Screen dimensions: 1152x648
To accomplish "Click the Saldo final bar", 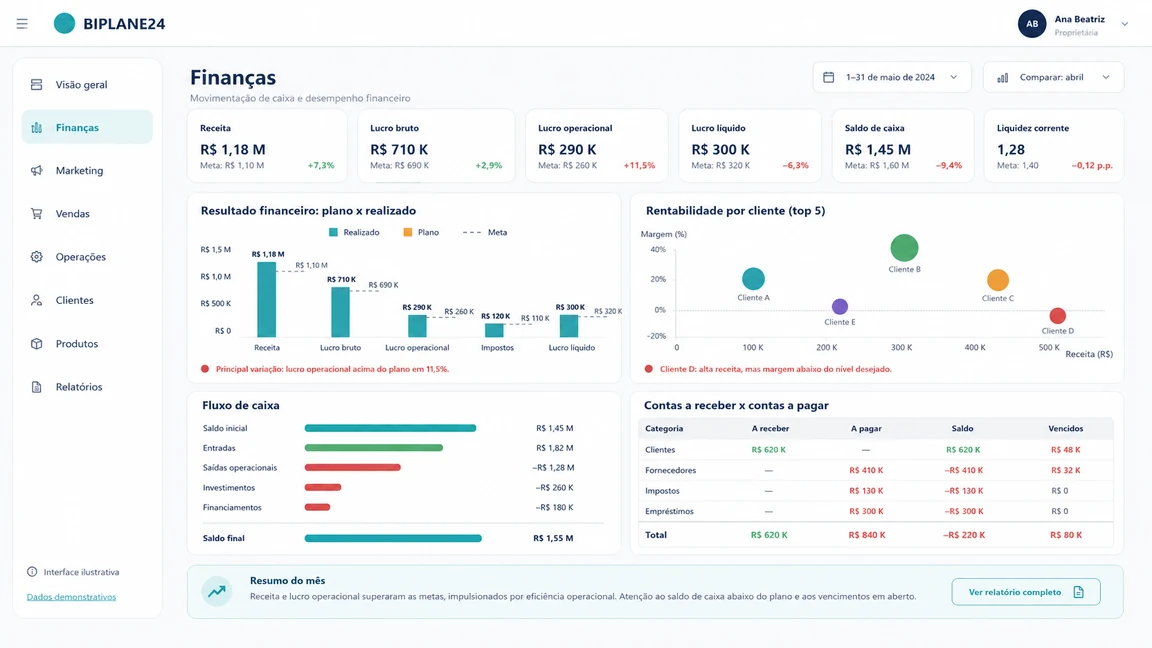I will (x=393, y=538).
